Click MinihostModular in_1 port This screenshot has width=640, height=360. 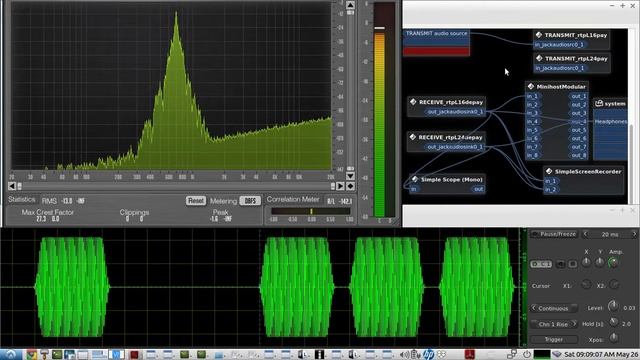pyautogui.click(x=533, y=96)
